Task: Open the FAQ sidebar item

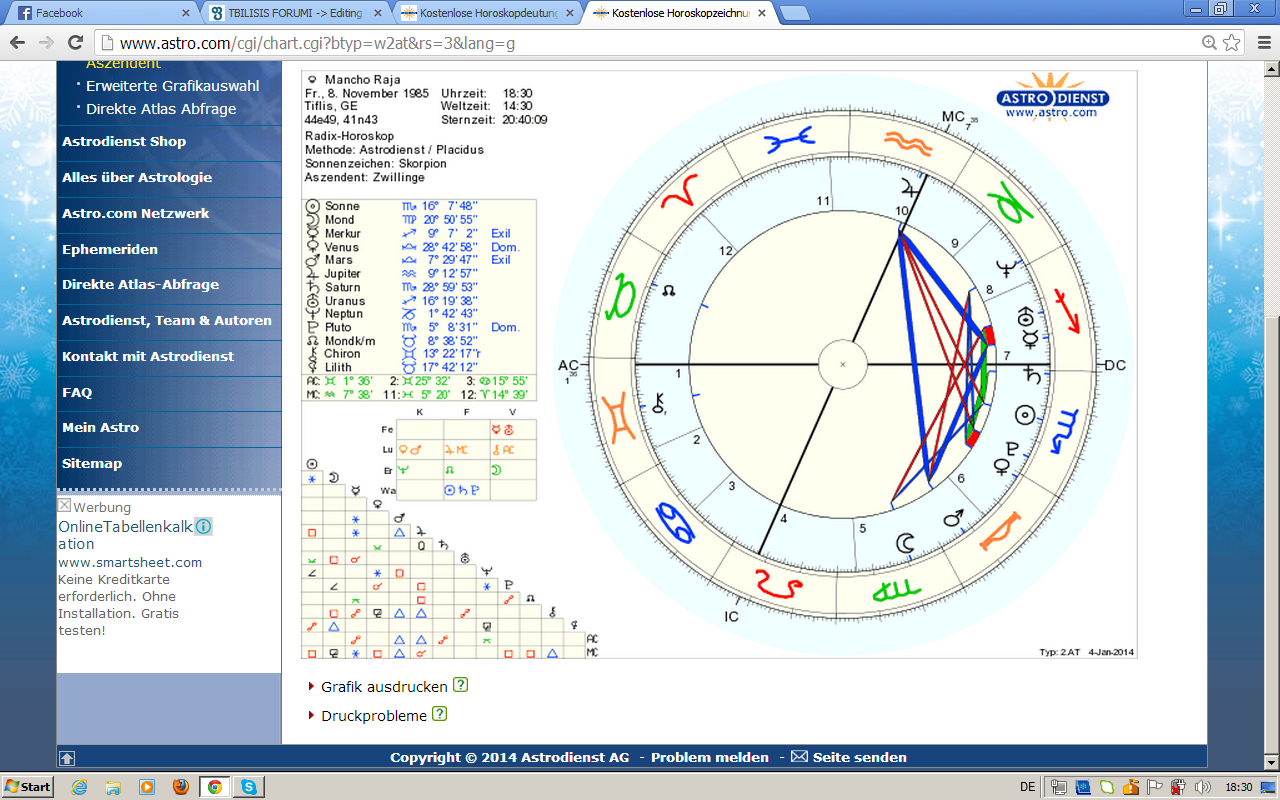Action: click(x=77, y=392)
